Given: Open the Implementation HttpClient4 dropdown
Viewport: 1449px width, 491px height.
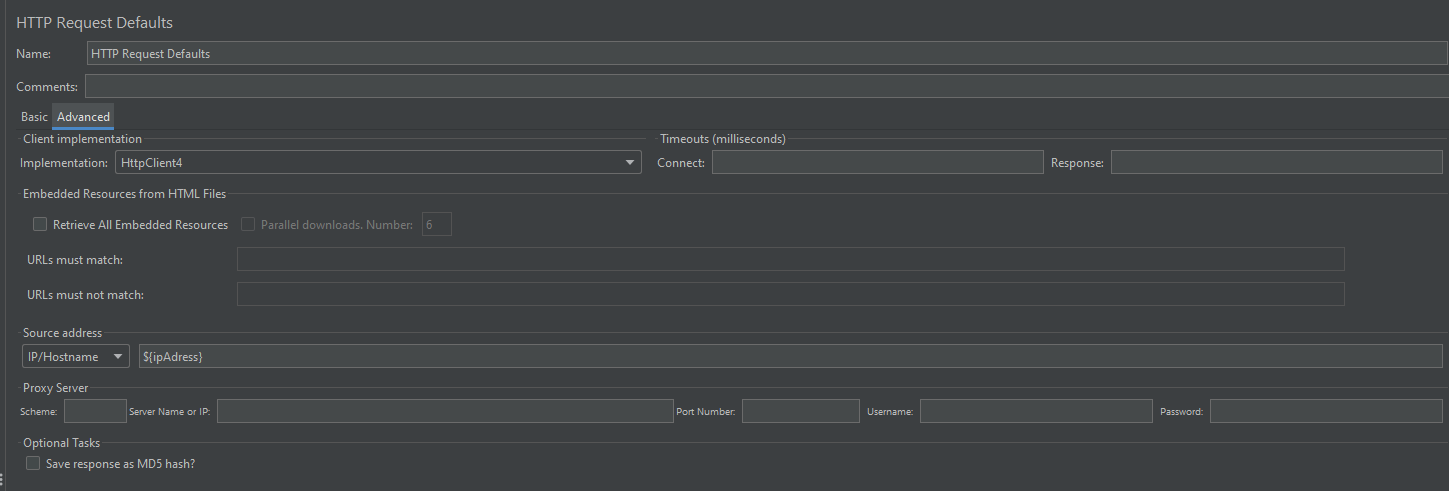Looking at the screenshot, I should 378,162.
